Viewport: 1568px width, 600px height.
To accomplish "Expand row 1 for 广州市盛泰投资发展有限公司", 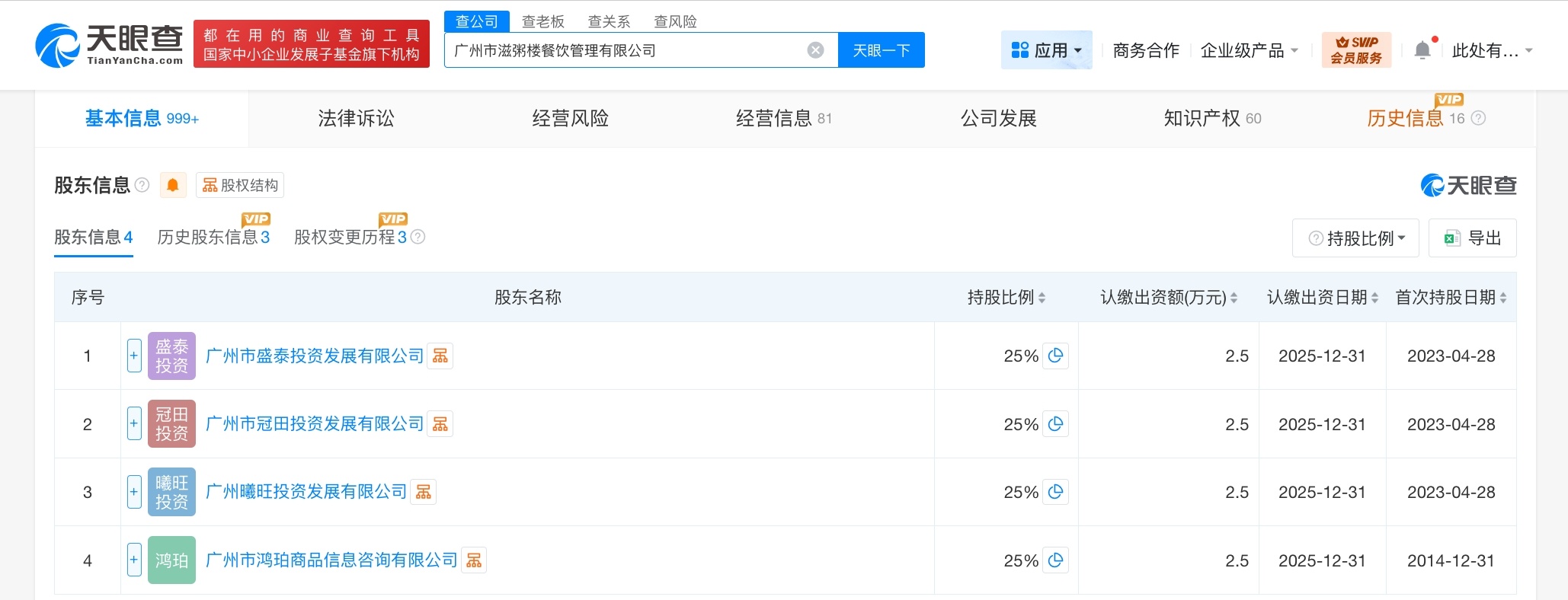I will 134,356.
